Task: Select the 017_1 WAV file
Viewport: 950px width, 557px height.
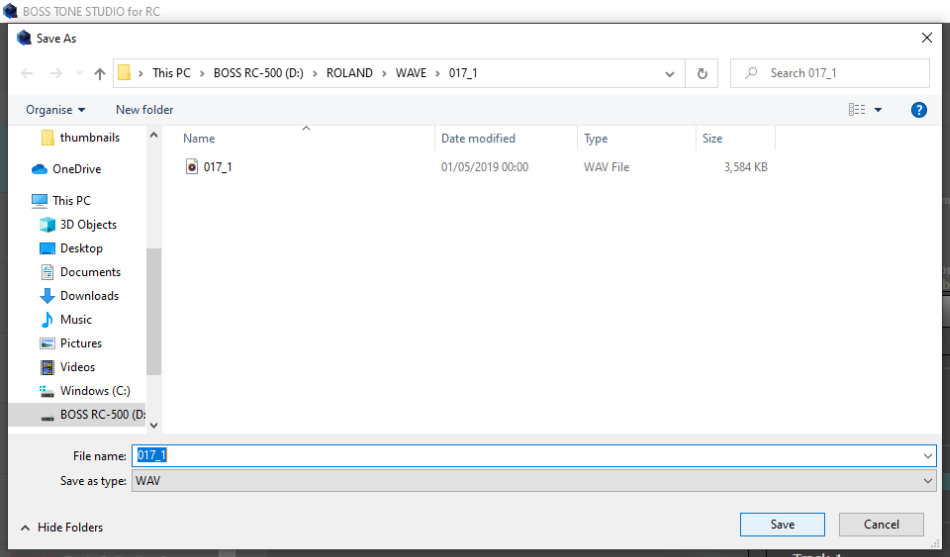Action: [218, 167]
